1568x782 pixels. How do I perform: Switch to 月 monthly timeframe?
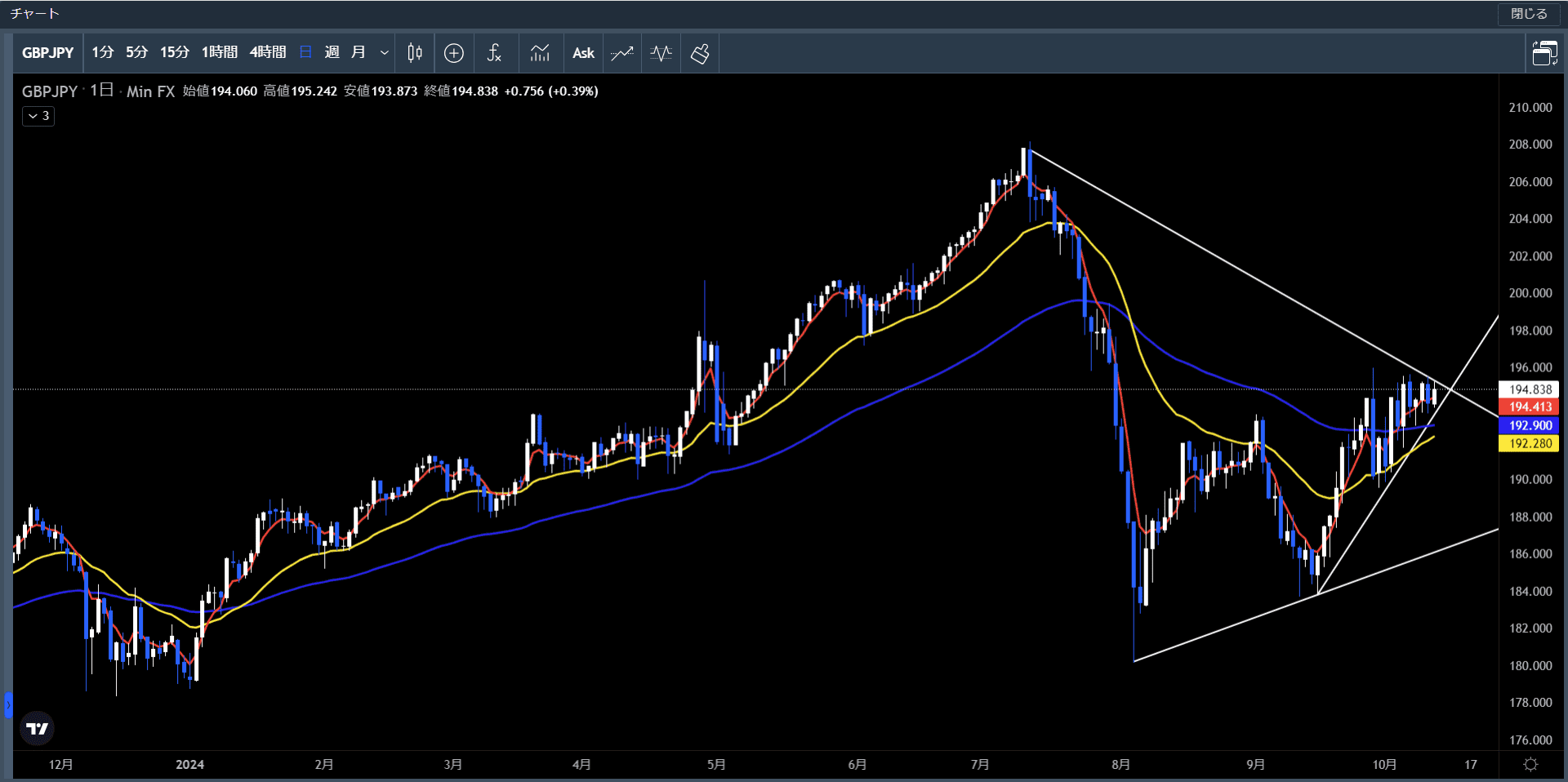tap(358, 52)
